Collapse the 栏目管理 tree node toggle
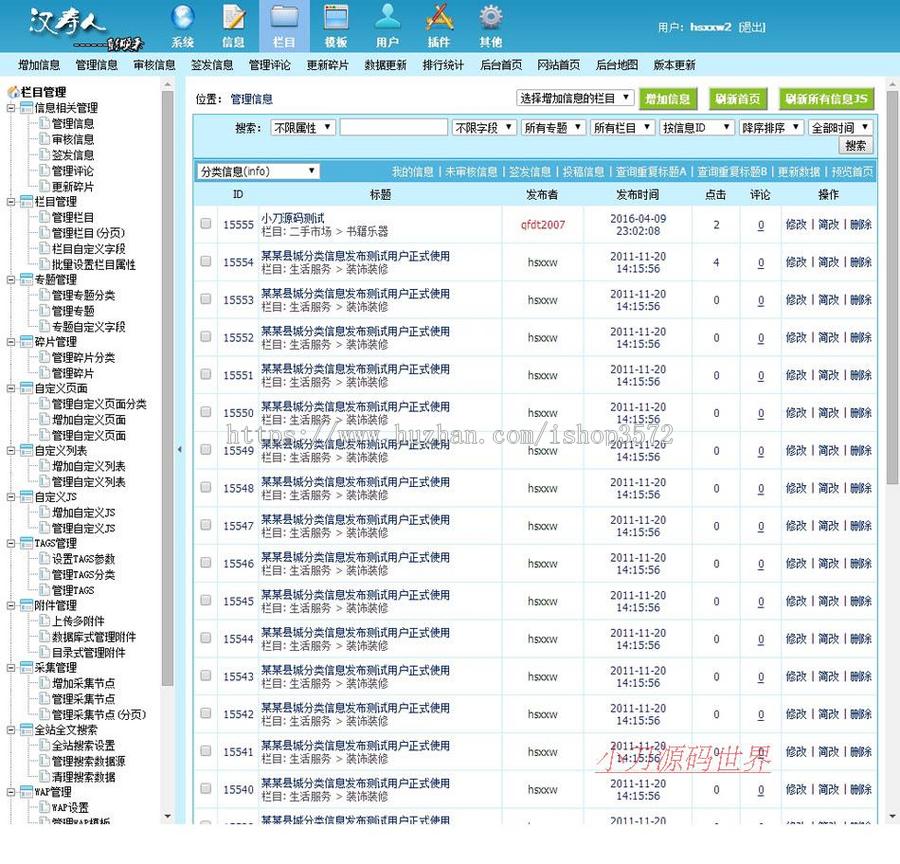The height and width of the screenshot is (864, 900). 11,202
